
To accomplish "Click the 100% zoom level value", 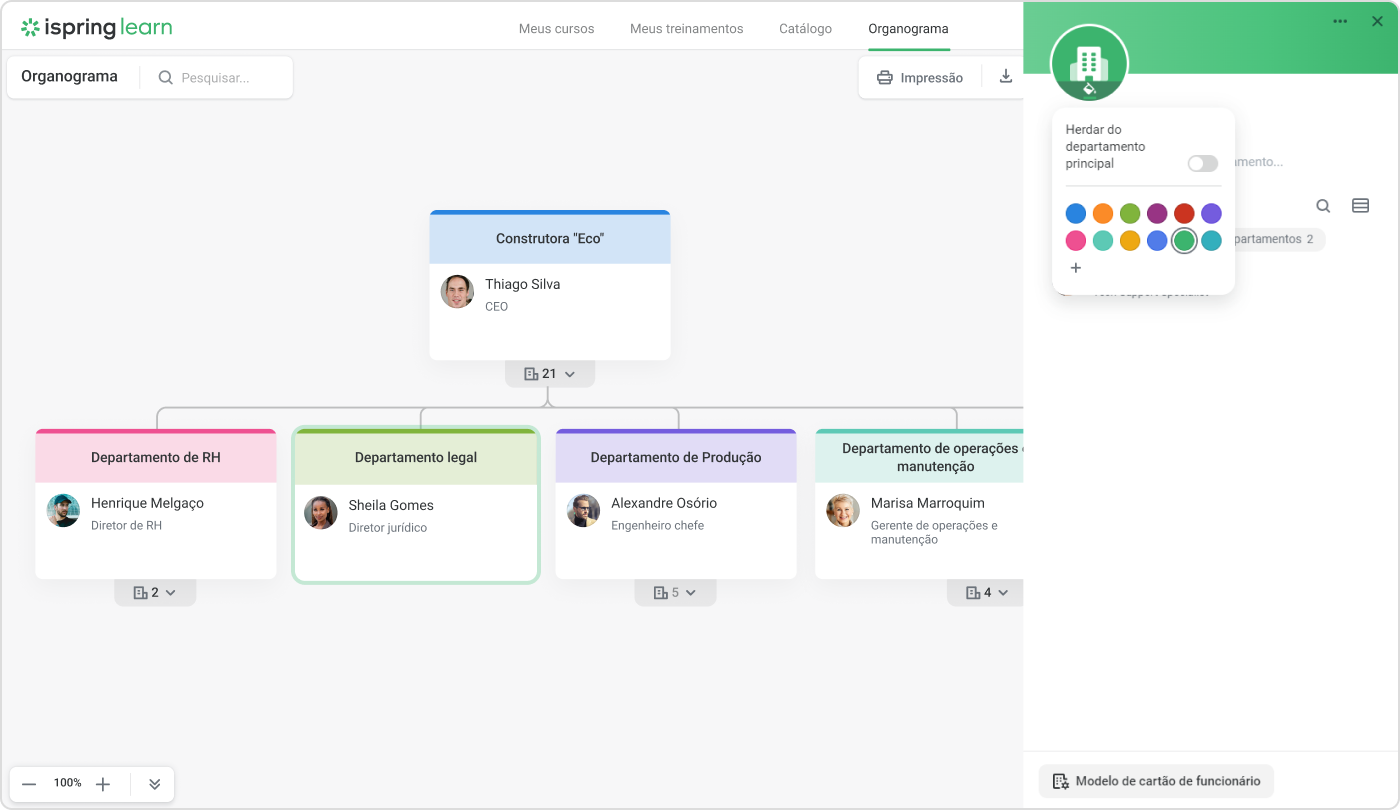I will coord(67,783).
